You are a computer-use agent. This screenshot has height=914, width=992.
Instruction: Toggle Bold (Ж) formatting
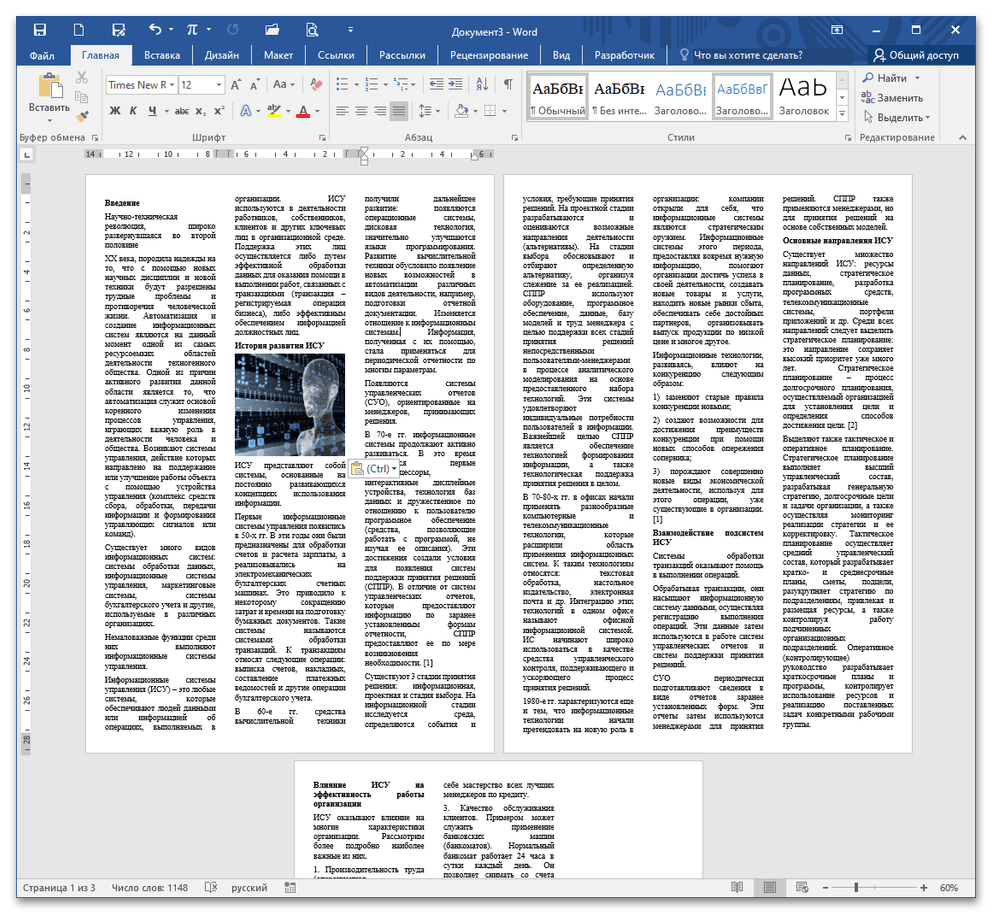[114, 111]
